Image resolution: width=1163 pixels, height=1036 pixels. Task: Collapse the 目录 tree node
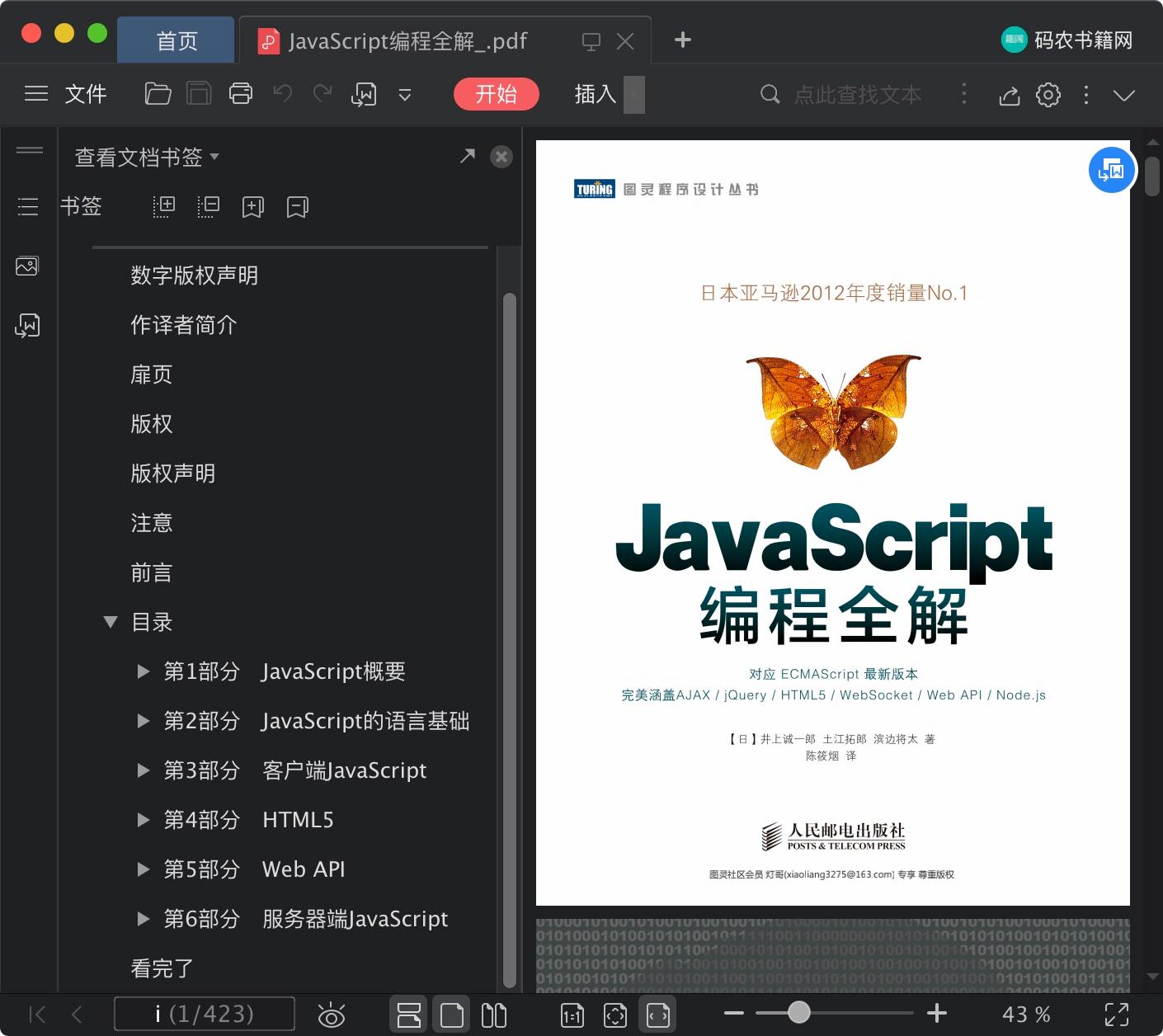pyautogui.click(x=111, y=622)
